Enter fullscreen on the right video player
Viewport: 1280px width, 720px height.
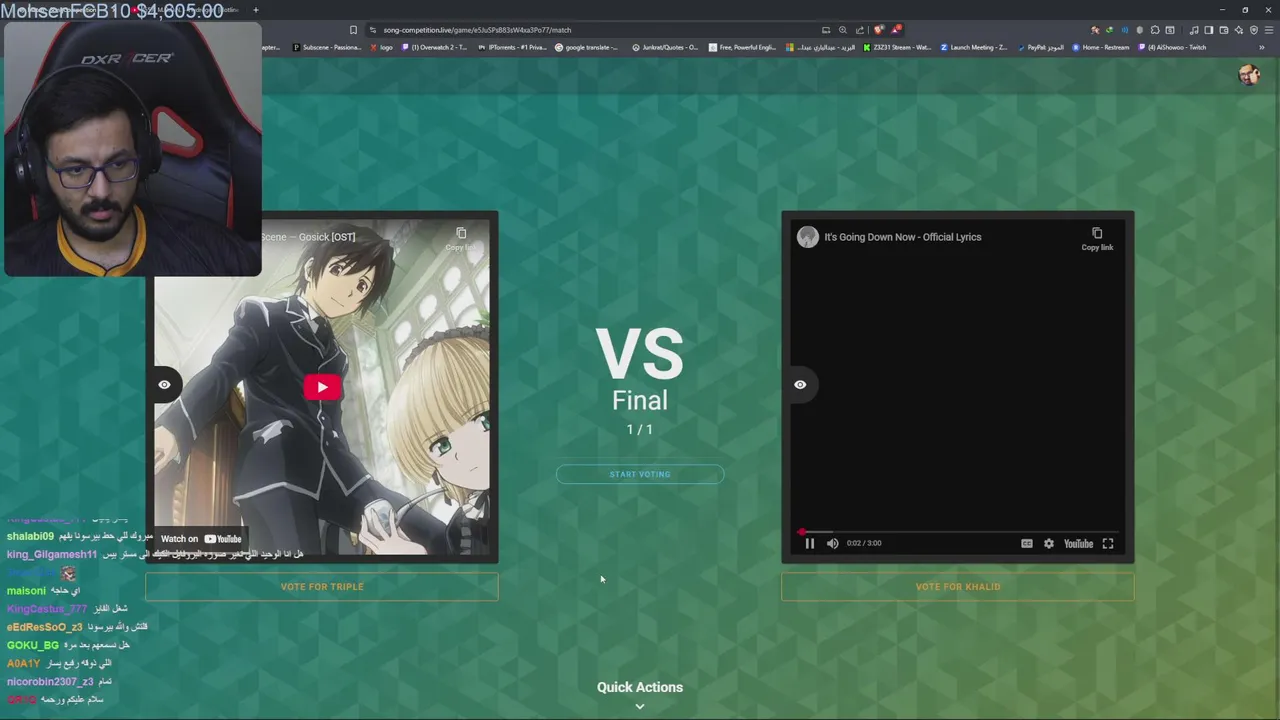(x=1108, y=543)
